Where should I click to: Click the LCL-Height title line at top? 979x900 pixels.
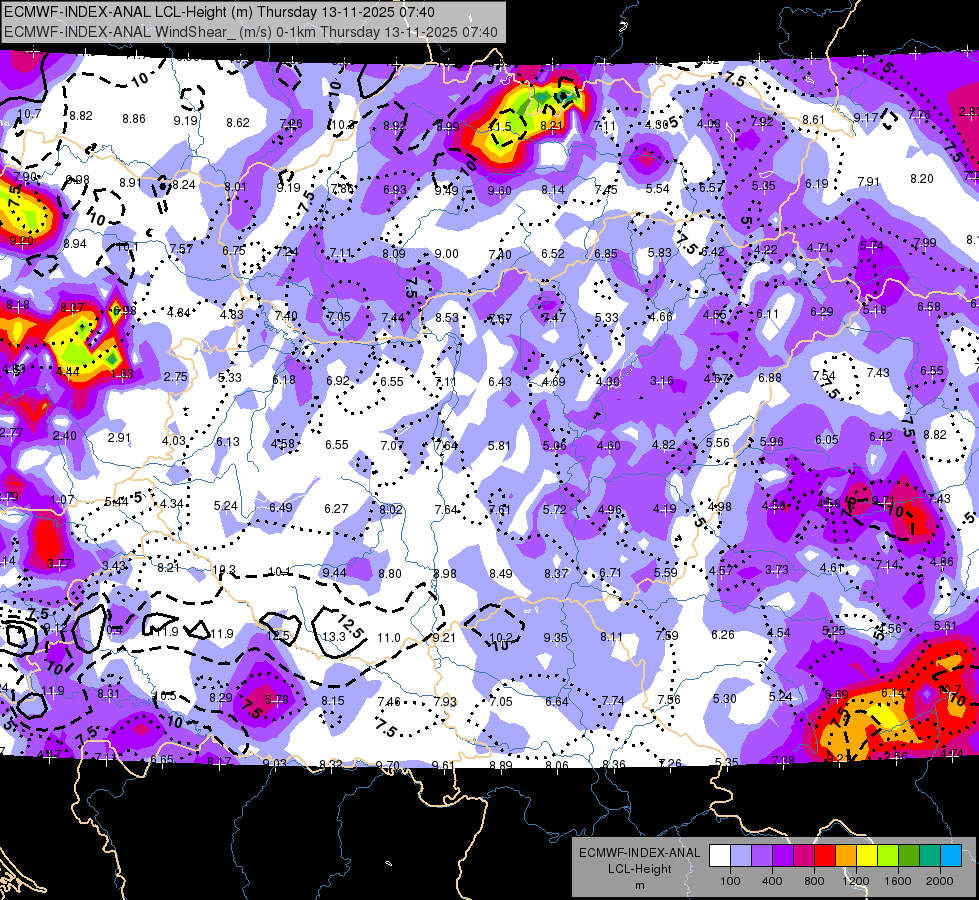(x=219, y=12)
